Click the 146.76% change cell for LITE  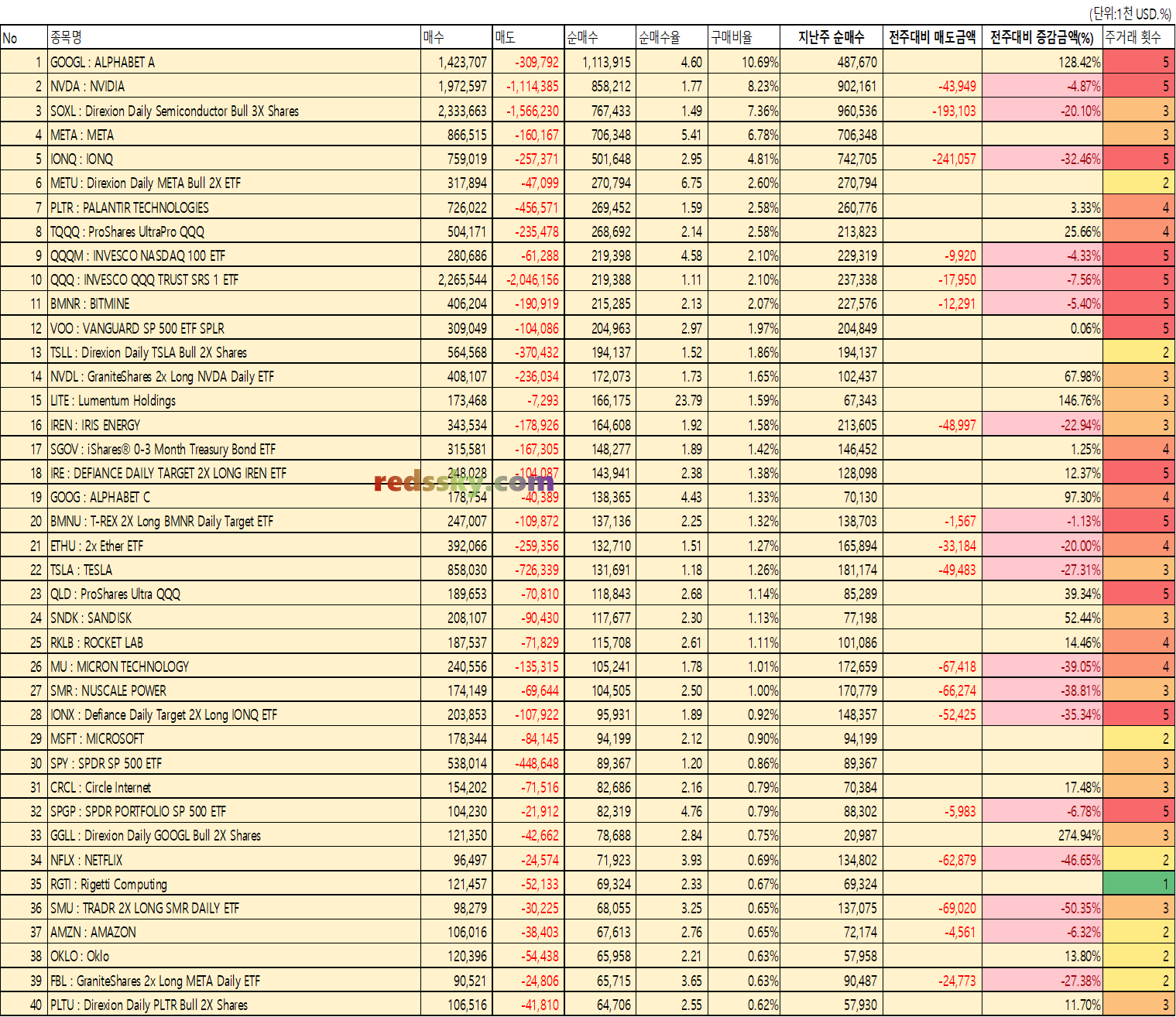tap(1042, 400)
